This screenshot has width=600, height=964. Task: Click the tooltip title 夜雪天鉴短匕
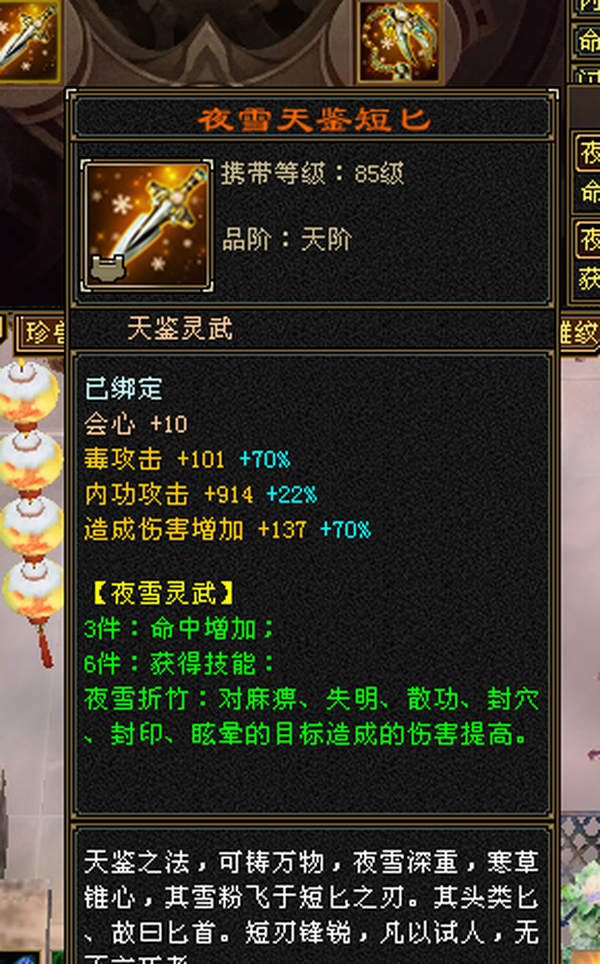tap(314, 119)
